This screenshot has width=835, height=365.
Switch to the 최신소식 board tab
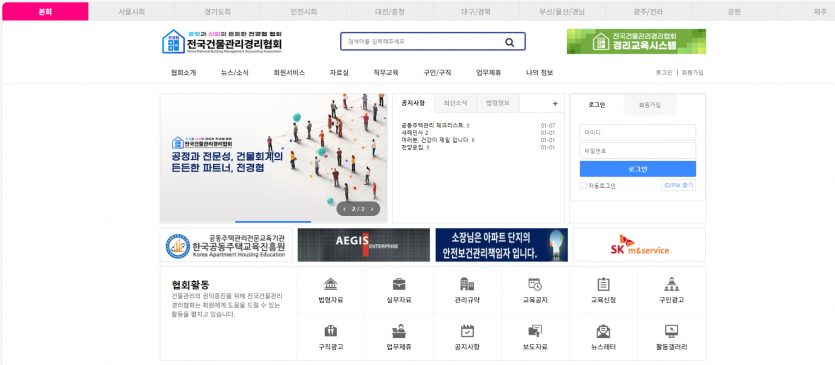pos(455,103)
